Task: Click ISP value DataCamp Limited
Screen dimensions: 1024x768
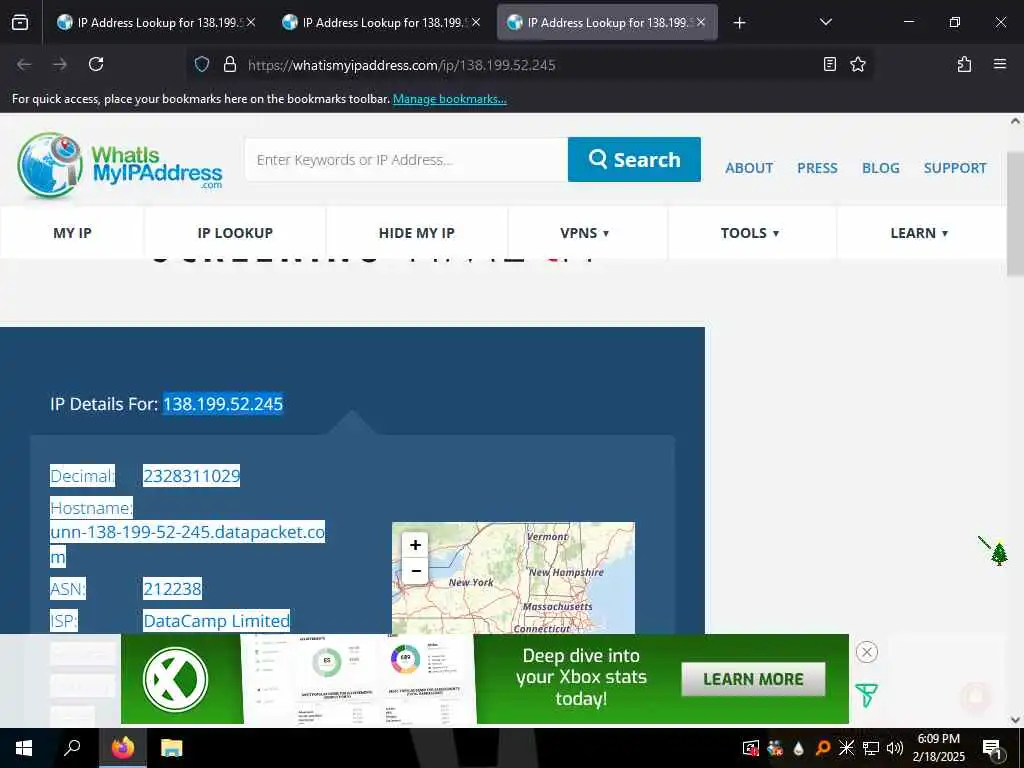Action: [216, 620]
